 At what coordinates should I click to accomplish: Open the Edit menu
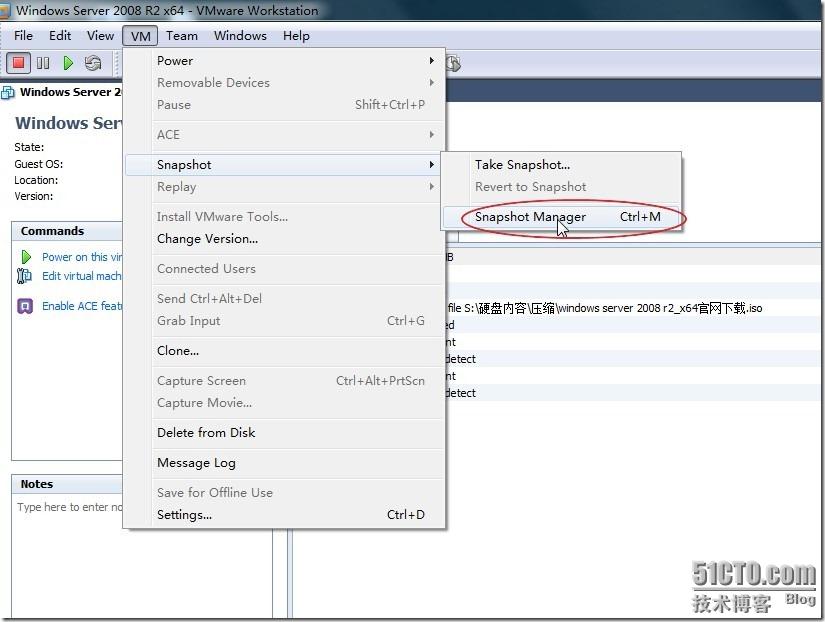[60, 36]
